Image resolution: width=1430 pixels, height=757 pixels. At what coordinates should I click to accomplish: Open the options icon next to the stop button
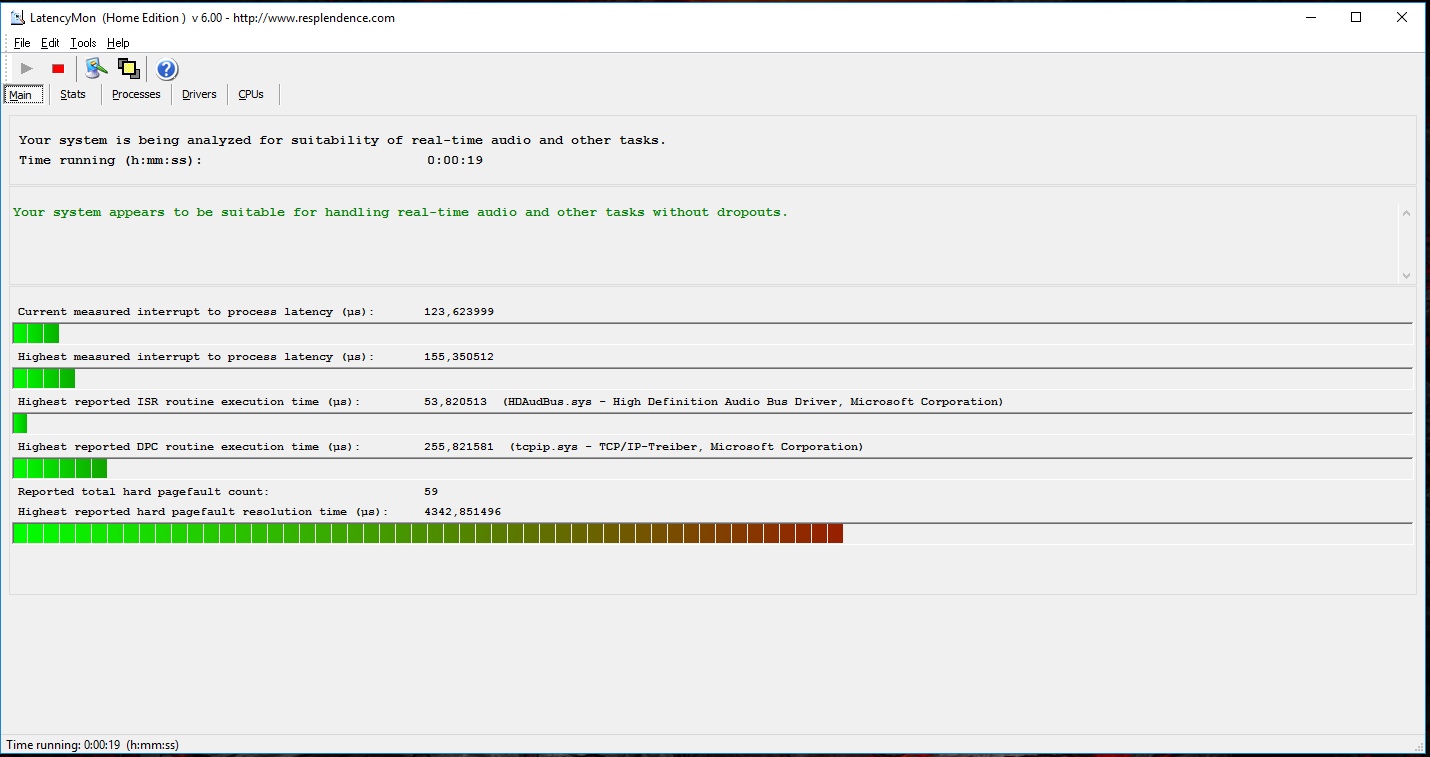coord(96,68)
